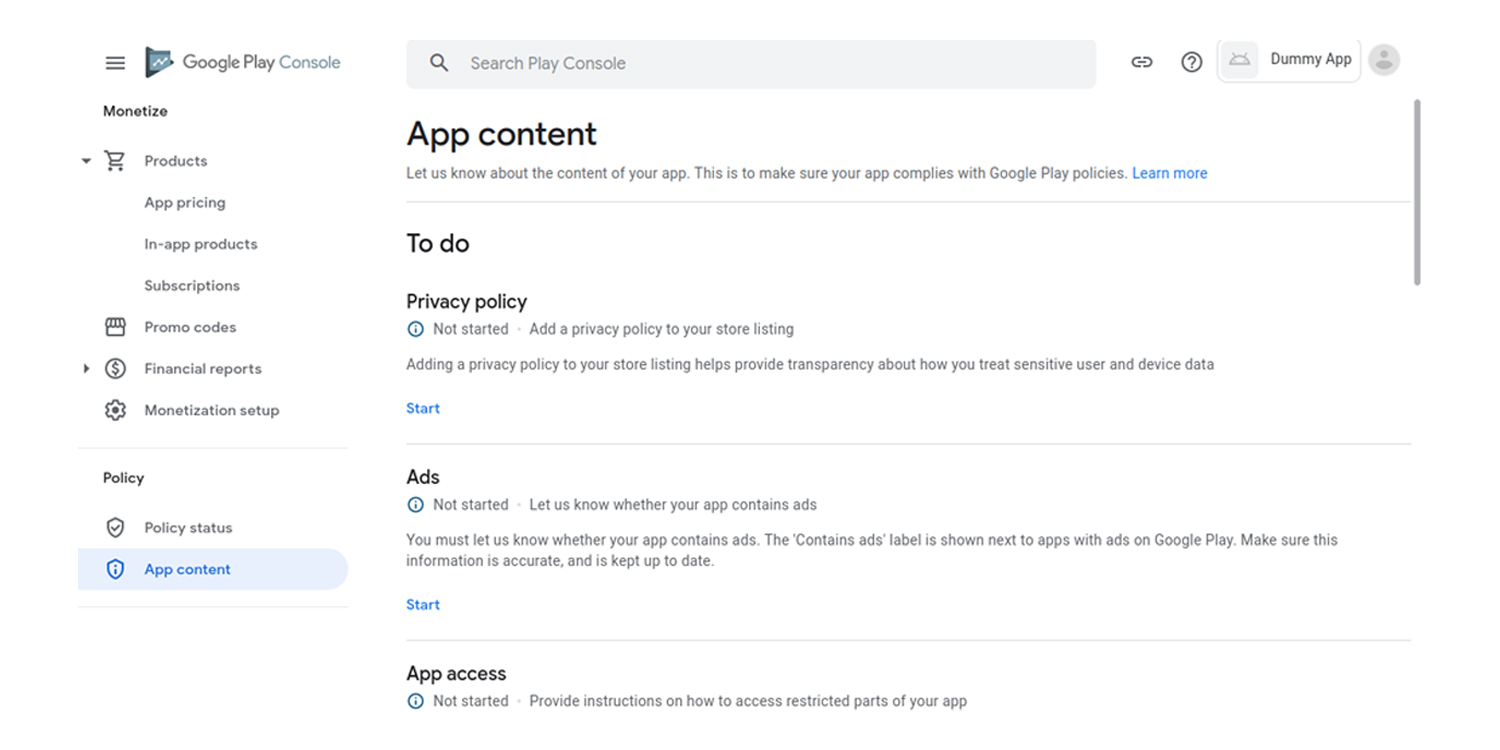Image resolution: width=1500 pixels, height=750 pixels.
Task: Open the navigation hamburger menu
Action: click(x=115, y=62)
